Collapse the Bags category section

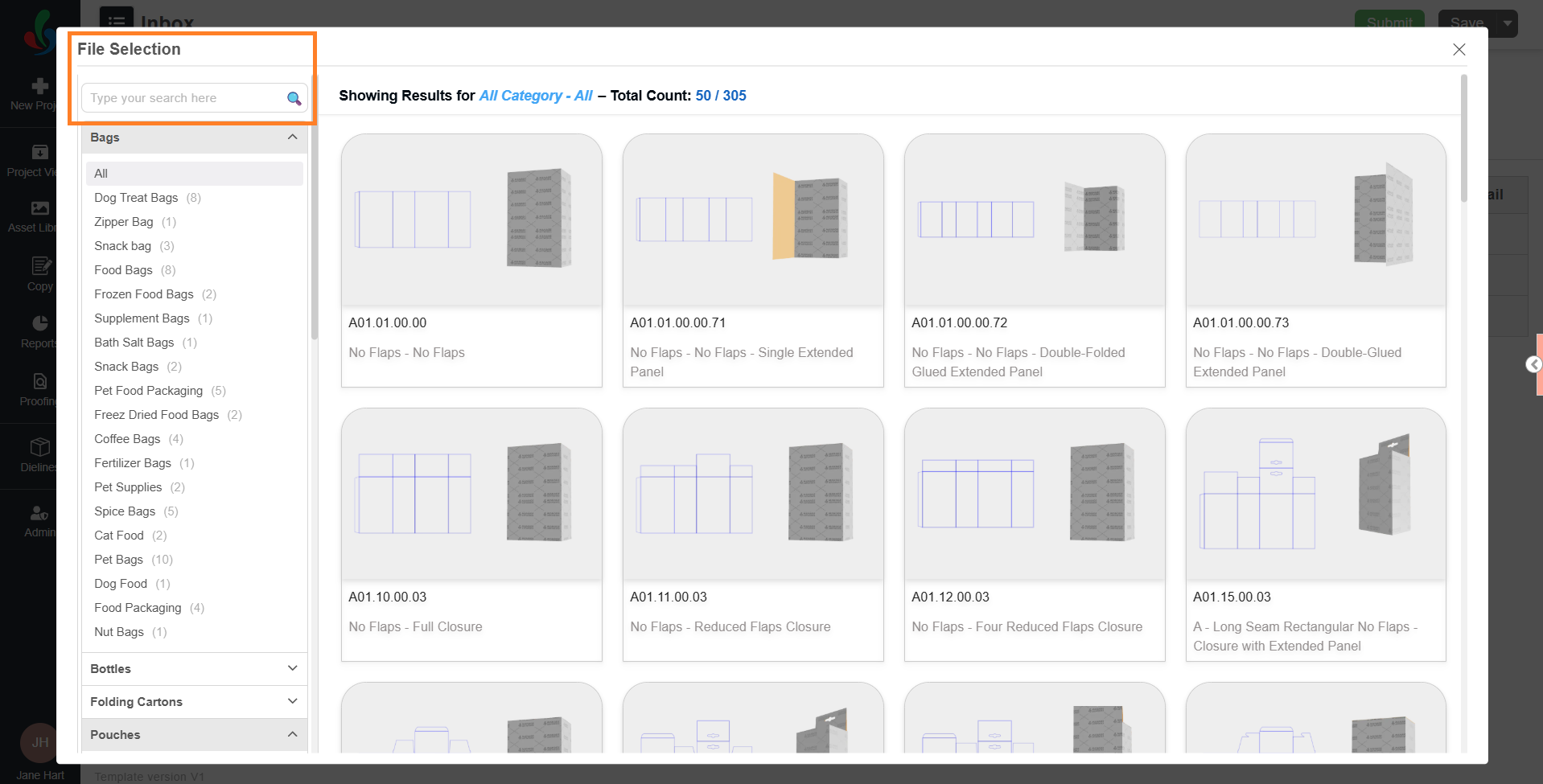pos(292,138)
